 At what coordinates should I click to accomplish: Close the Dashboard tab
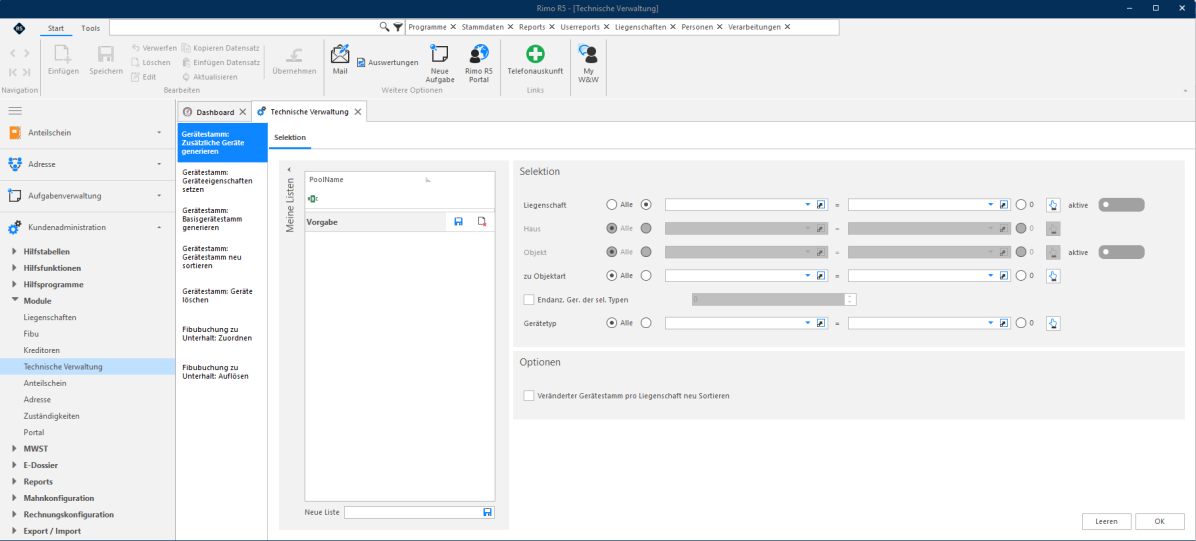pos(243,111)
